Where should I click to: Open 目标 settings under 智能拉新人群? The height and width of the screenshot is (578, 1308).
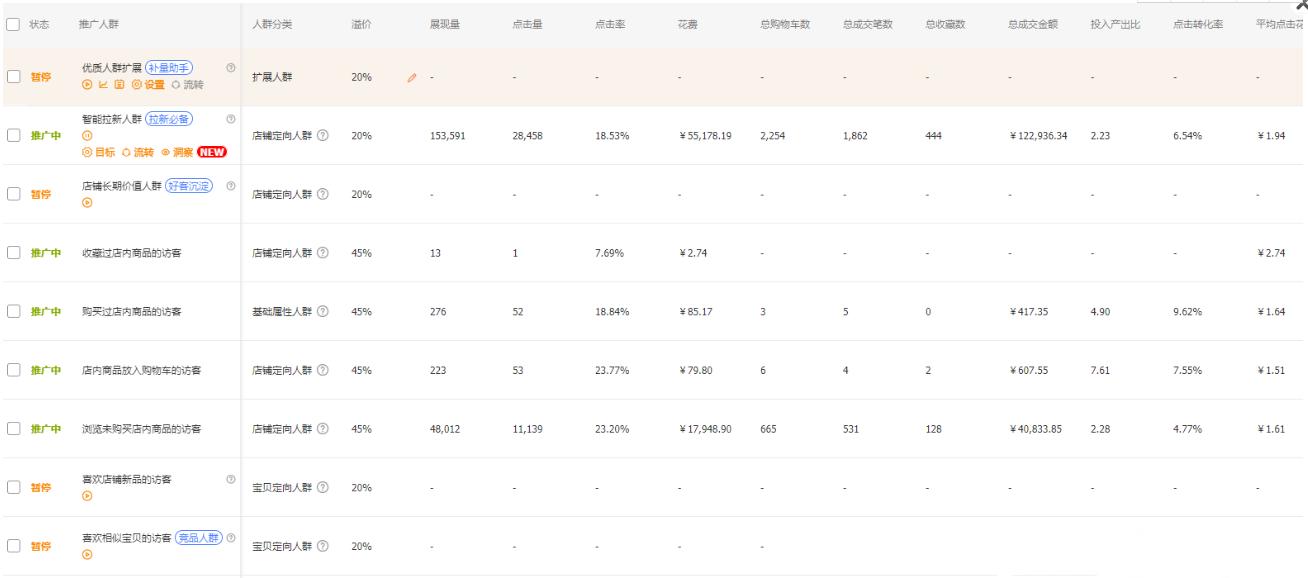click(x=98, y=152)
